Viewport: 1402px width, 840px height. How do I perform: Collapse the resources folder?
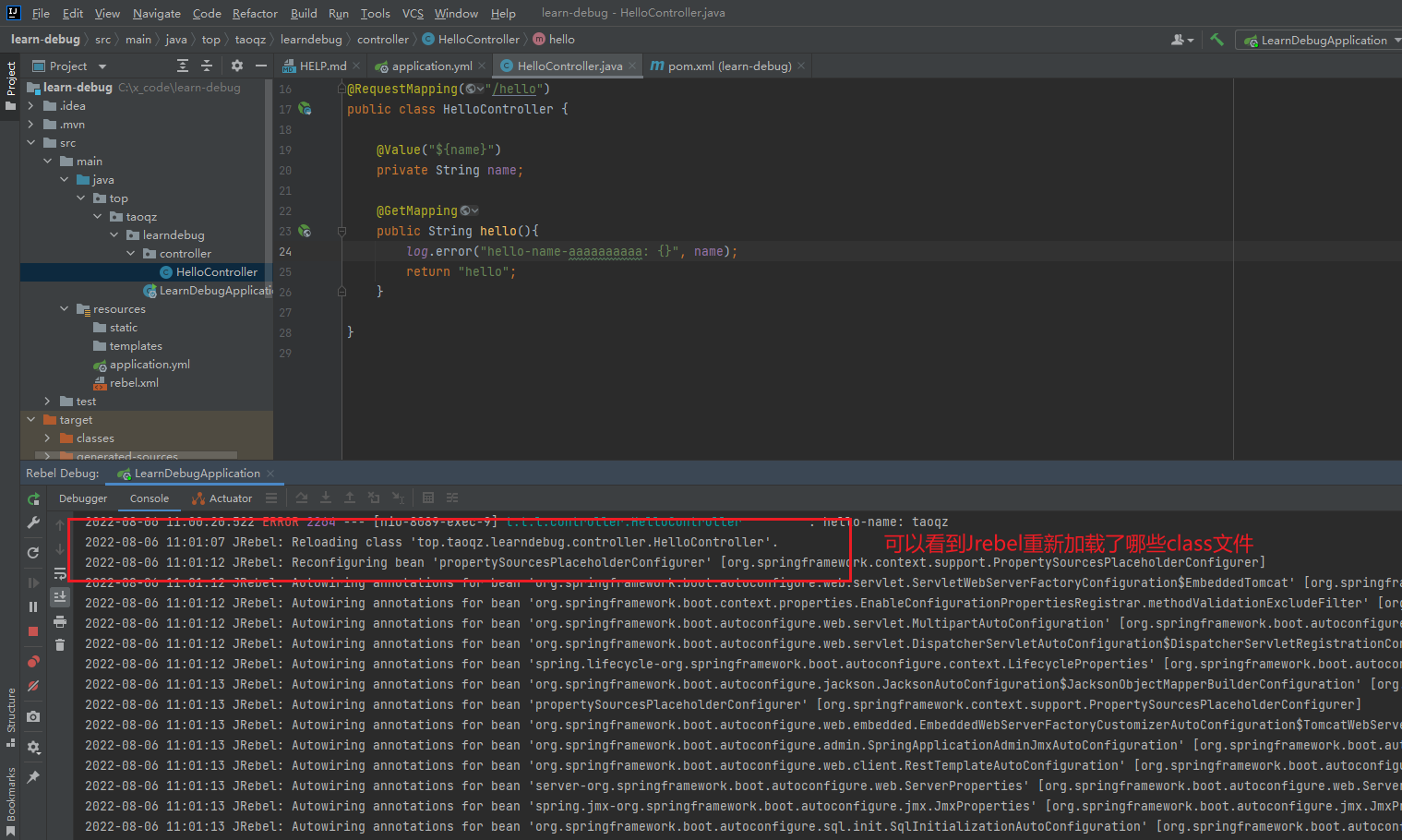(64, 309)
